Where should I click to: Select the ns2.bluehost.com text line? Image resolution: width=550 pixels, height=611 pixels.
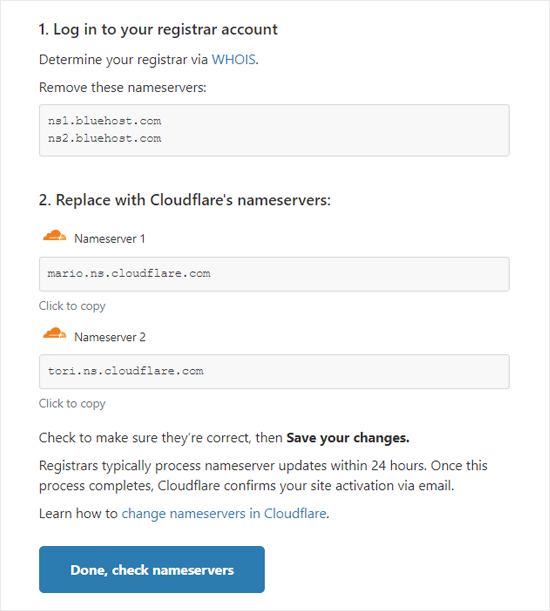click(104, 138)
